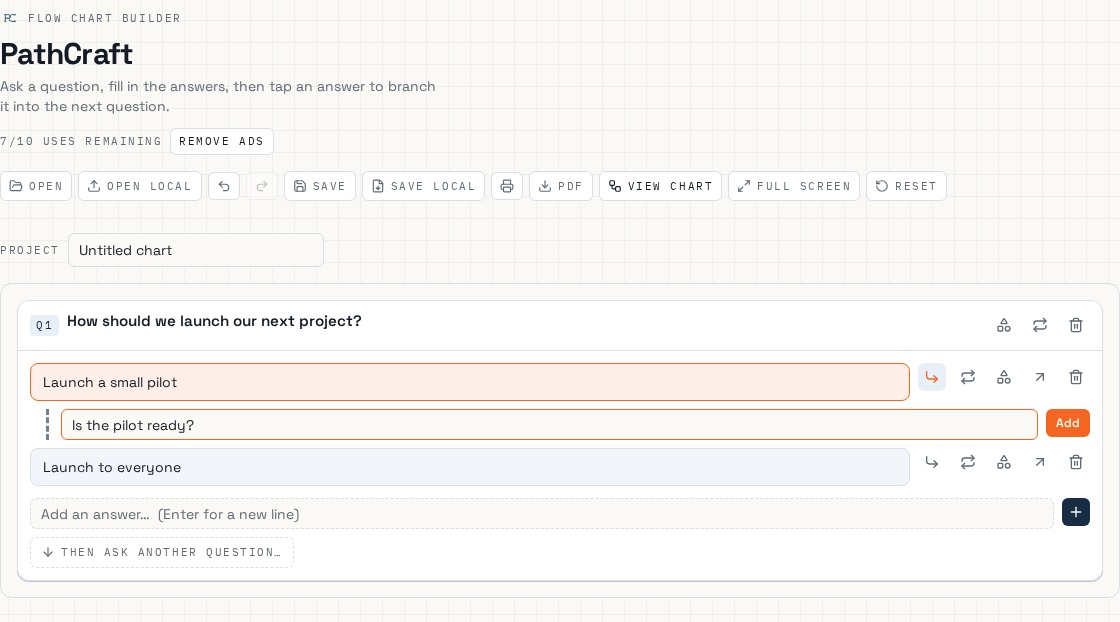
Task: Click shapes icon on Q1 question header
Action: click(x=1004, y=326)
